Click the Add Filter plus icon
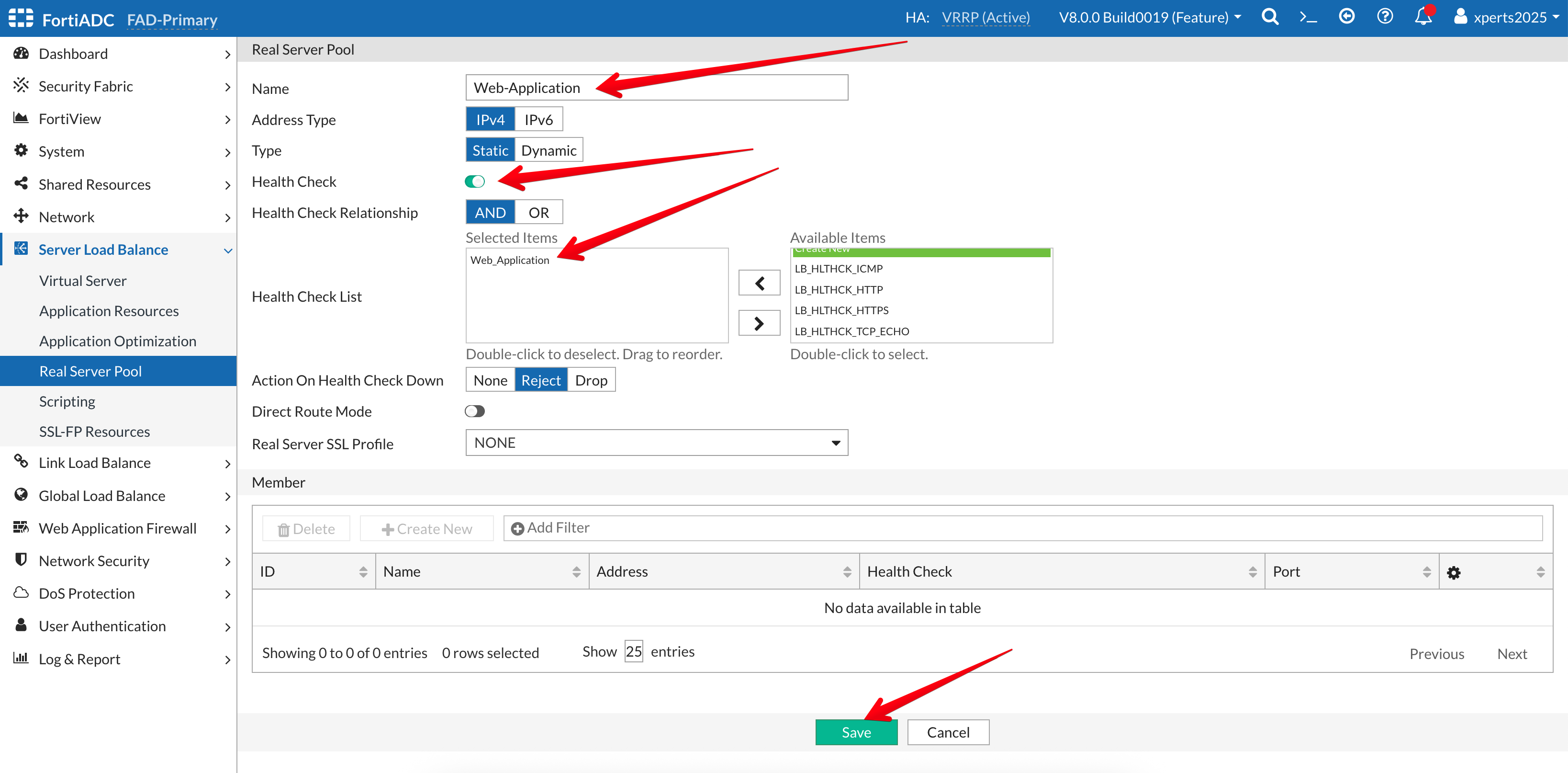Screen dimensions: 1568x773 (x=517, y=529)
